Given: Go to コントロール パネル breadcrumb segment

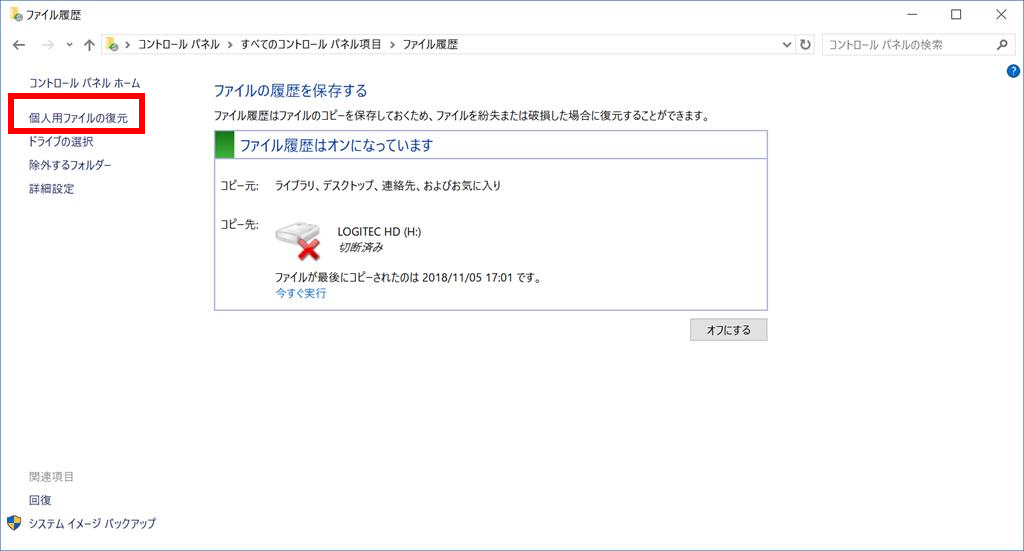Looking at the screenshot, I should click(179, 45).
